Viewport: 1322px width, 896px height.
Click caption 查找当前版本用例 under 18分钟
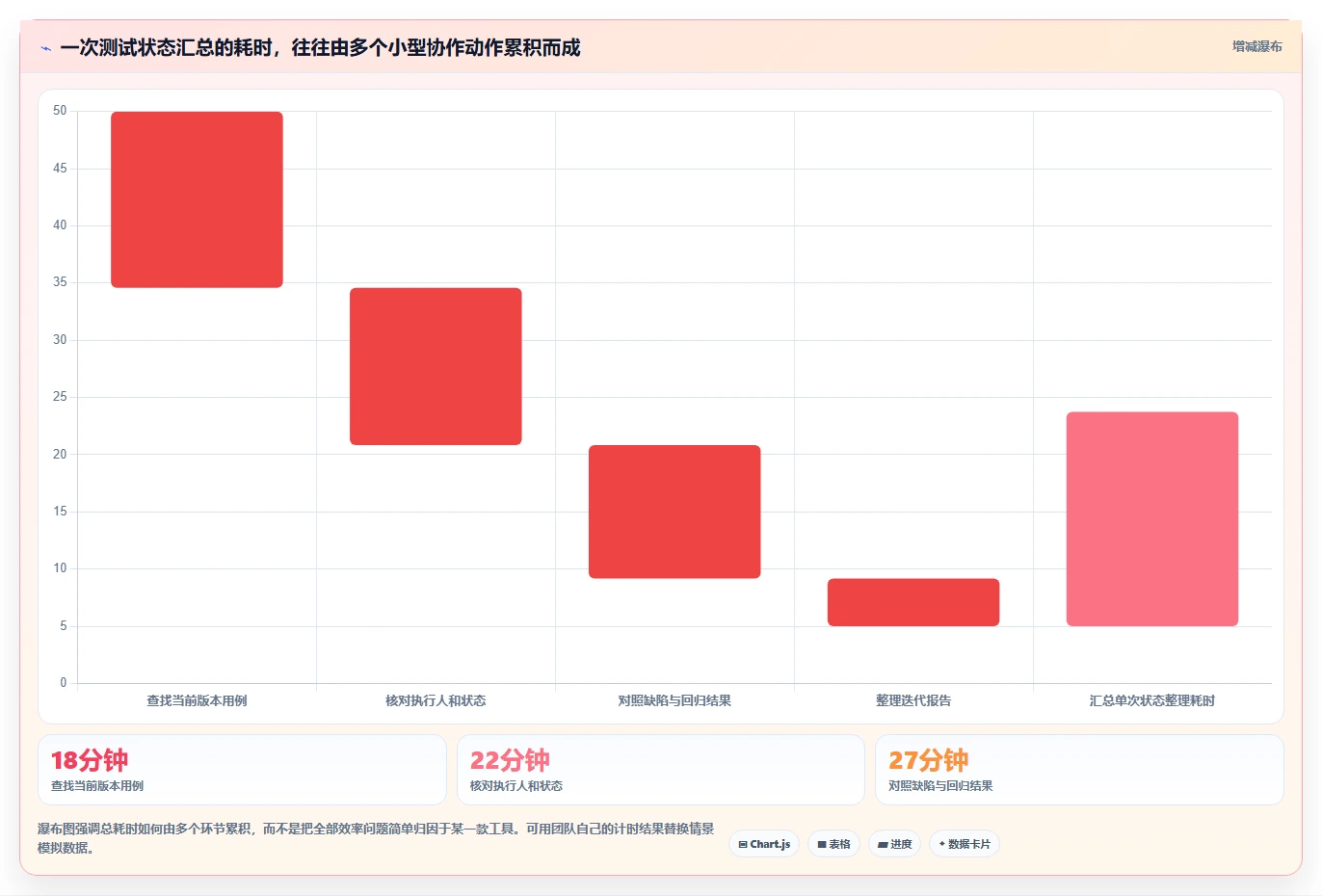tap(97, 786)
